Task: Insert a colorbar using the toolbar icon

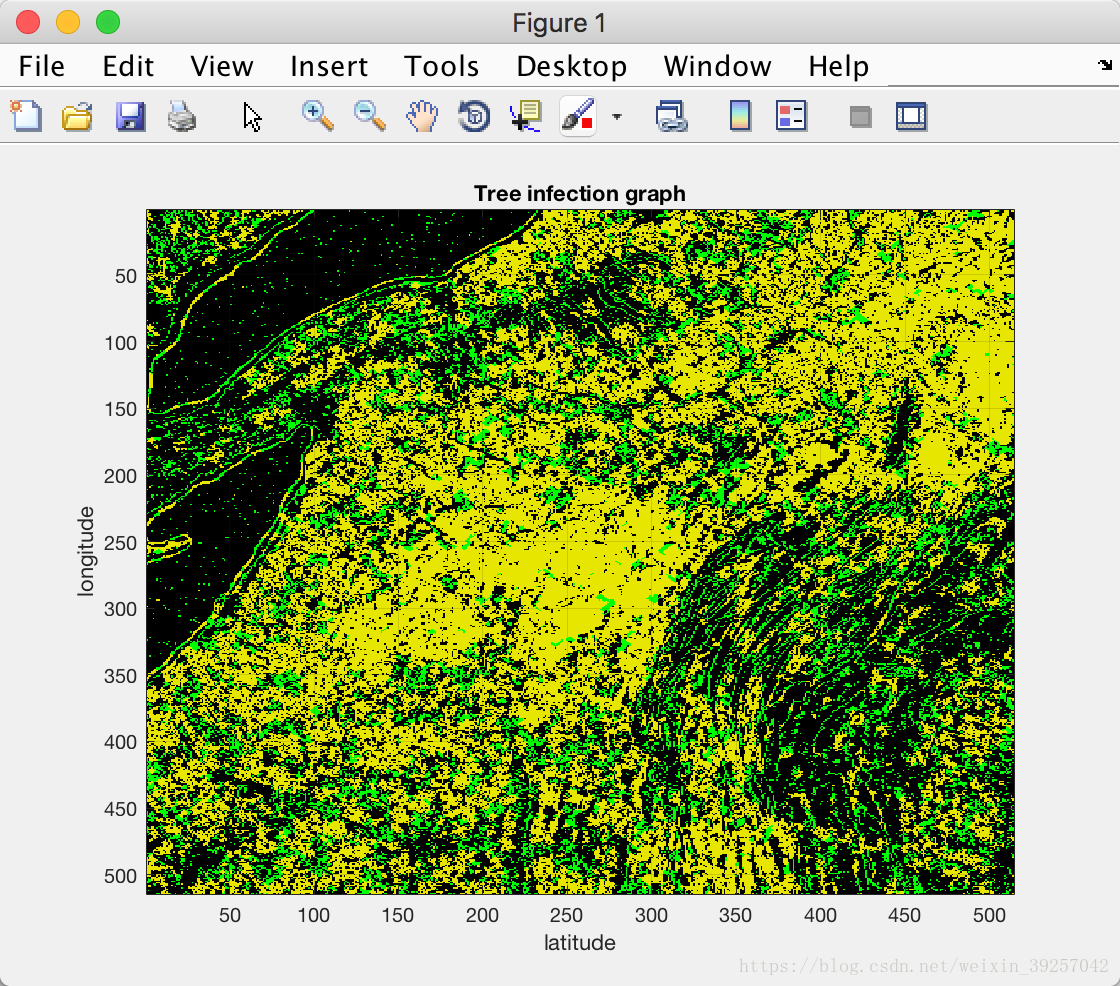Action: coord(740,116)
